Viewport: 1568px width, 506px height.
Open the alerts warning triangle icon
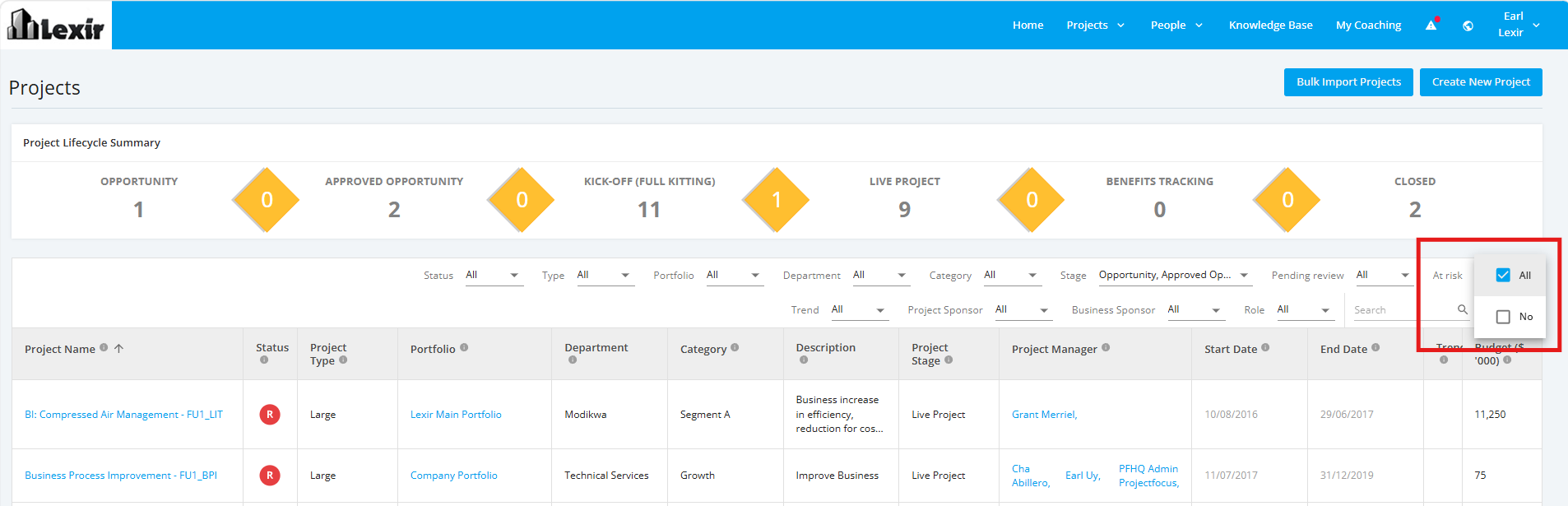point(1431,26)
